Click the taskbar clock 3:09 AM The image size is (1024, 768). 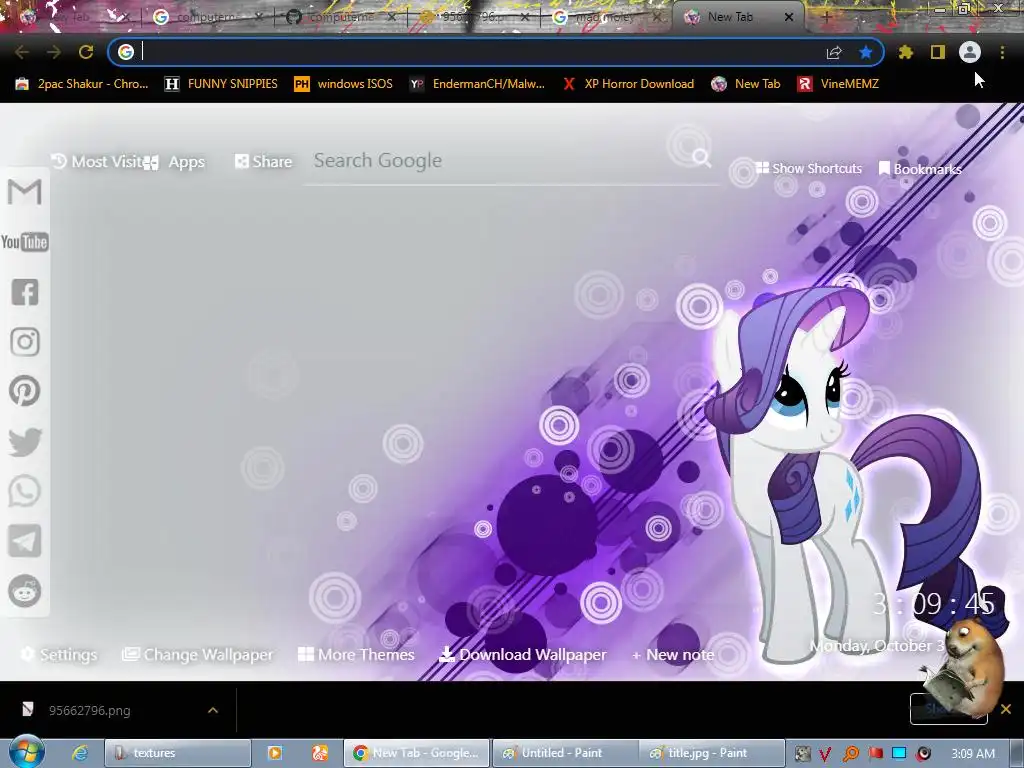[973, 754]
